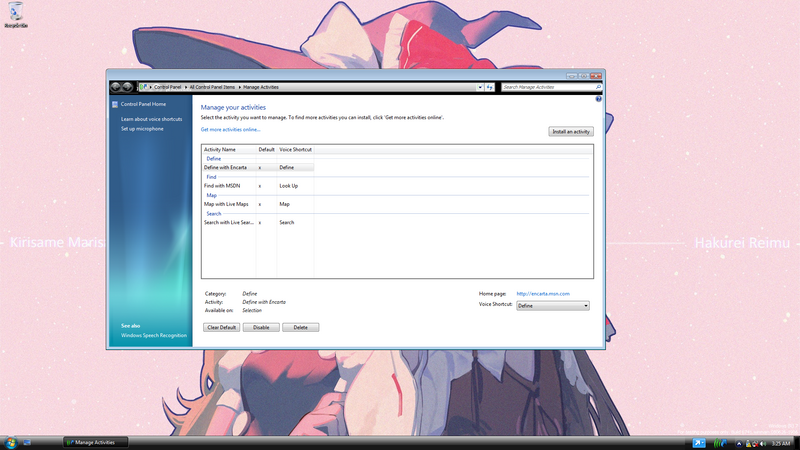Click the address bar refresh icon
The height and width of the screenshot is (450, 800).
490,87
